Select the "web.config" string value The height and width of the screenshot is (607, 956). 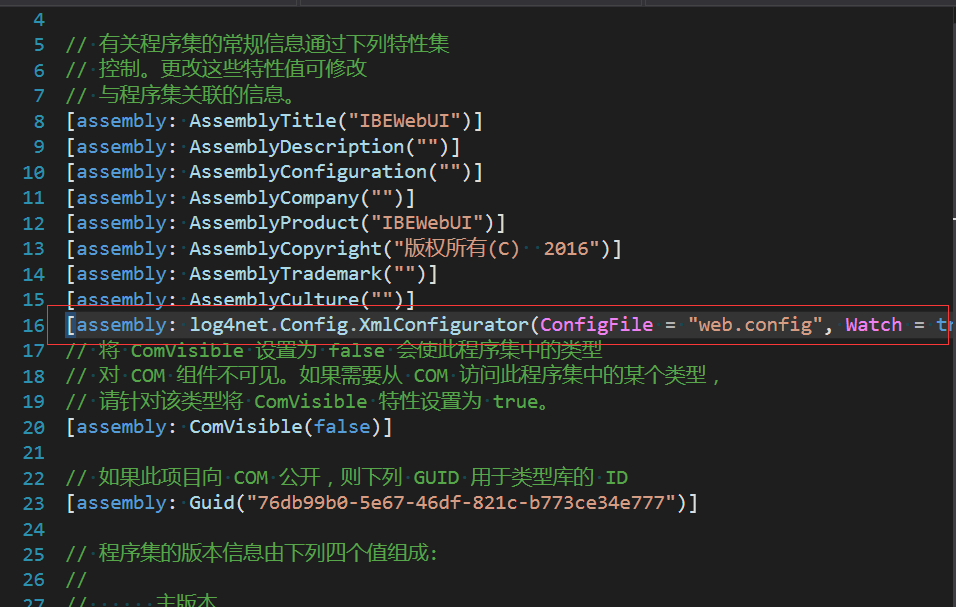click(755, 325)
